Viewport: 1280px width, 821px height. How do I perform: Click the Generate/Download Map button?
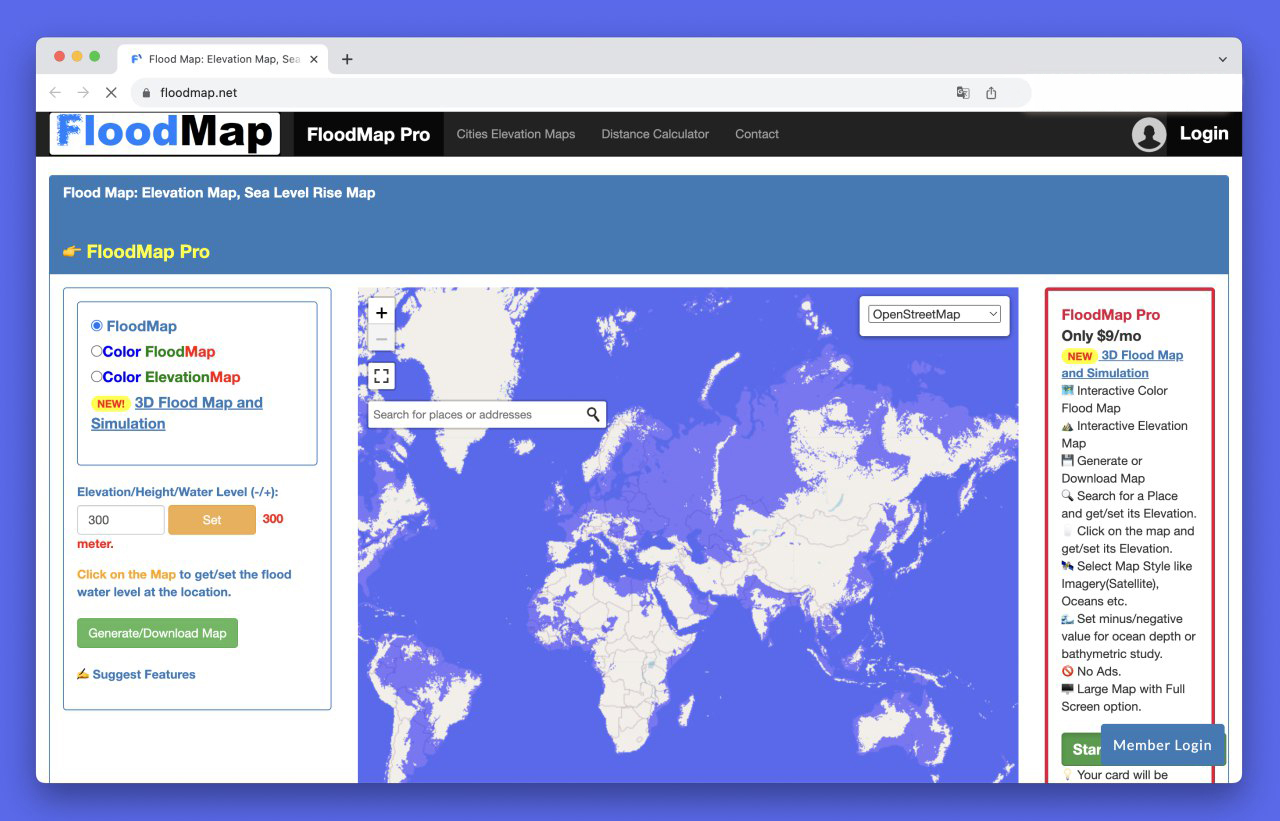[x=157, y=633]
